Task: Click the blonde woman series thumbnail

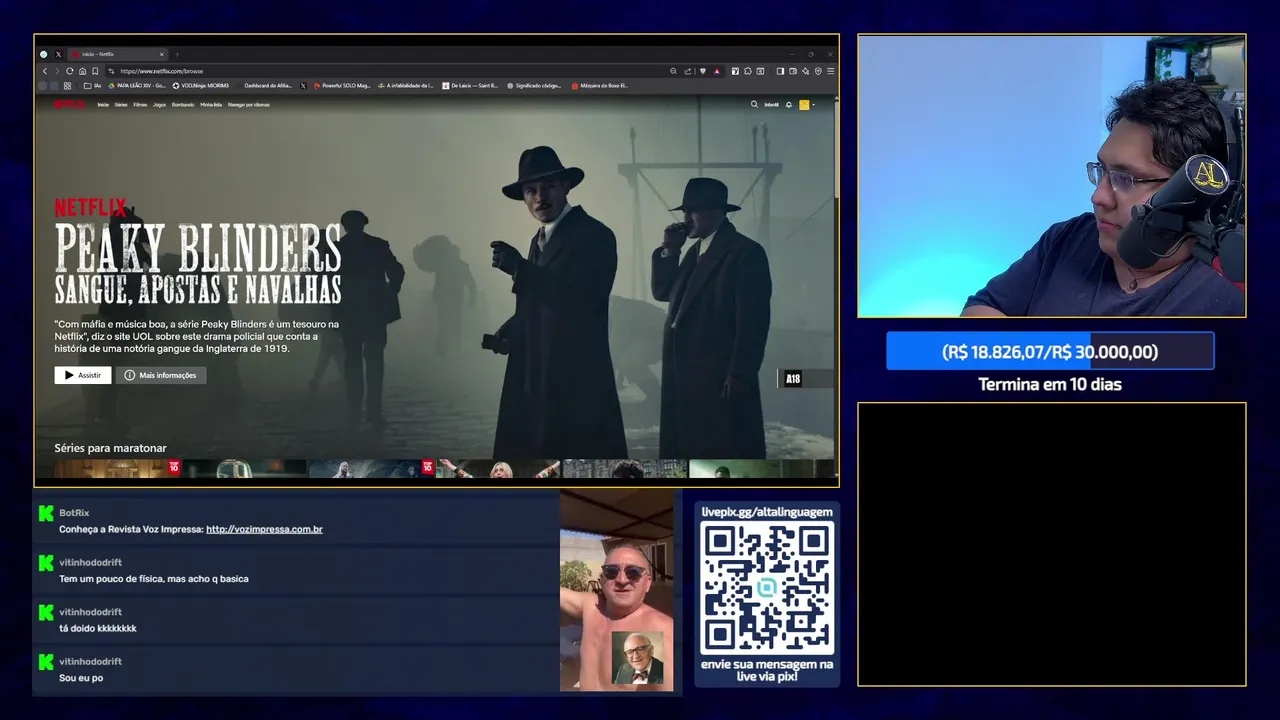Action: (497, 468)
